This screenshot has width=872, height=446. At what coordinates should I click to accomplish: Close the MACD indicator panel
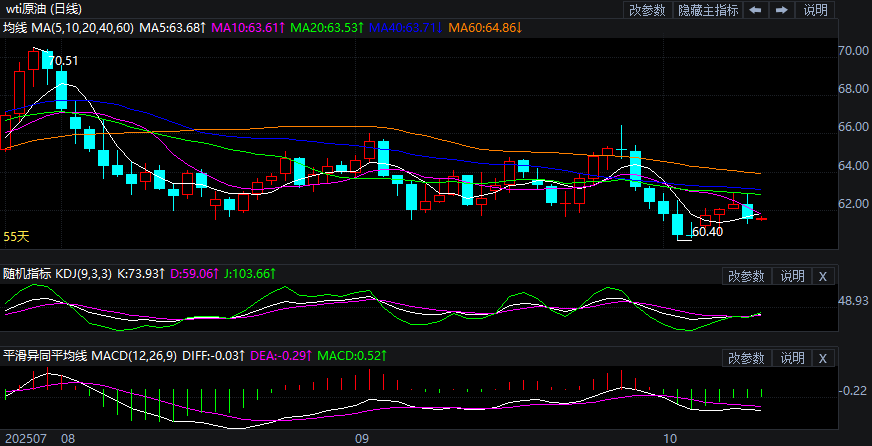pos(823,358)
